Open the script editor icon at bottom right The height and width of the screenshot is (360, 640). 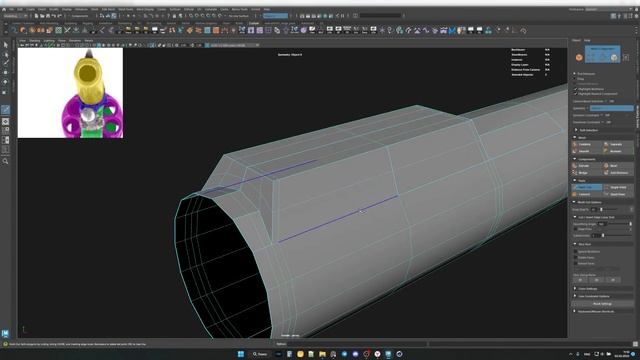click(636, 344)
